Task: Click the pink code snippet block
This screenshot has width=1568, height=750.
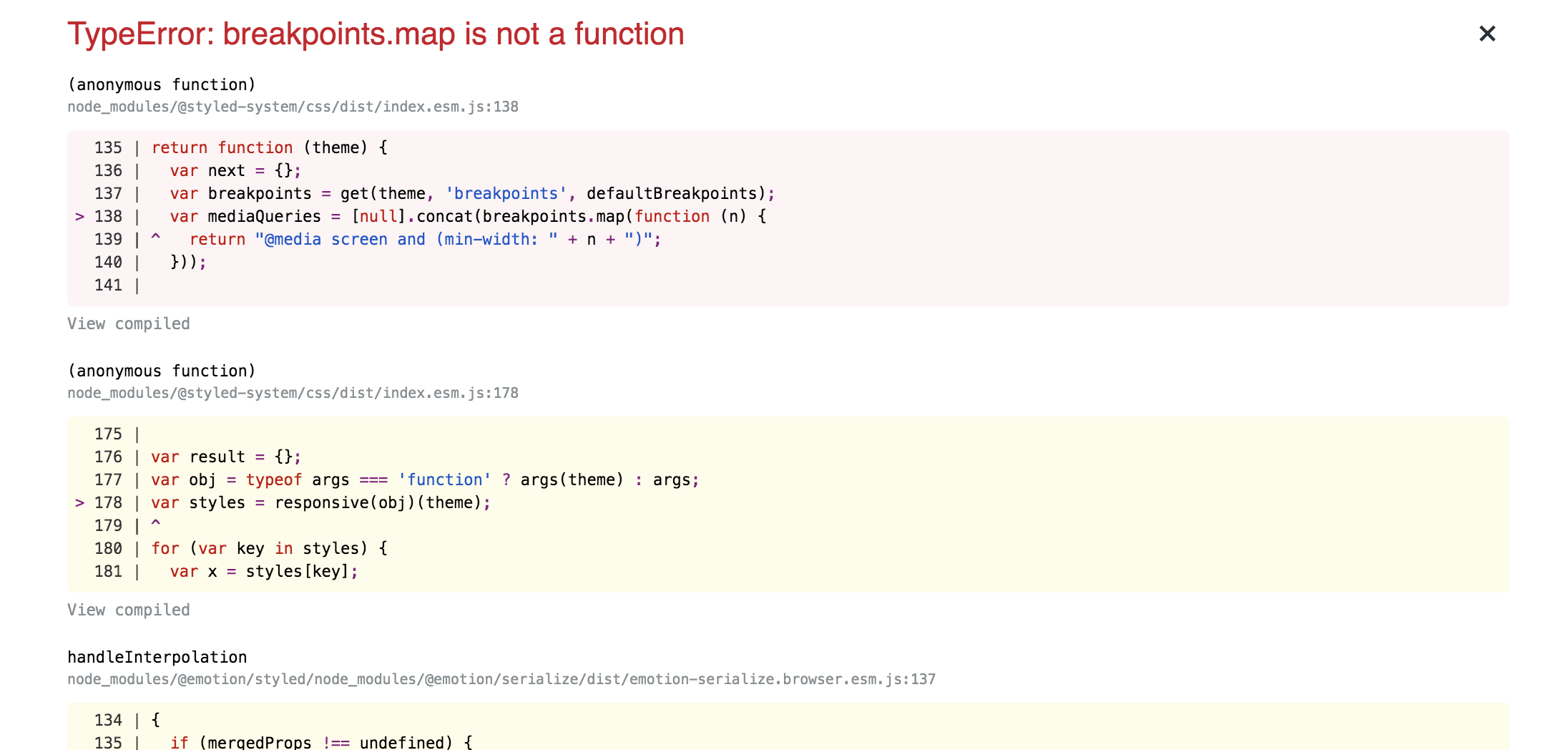Action: point(787,218)
